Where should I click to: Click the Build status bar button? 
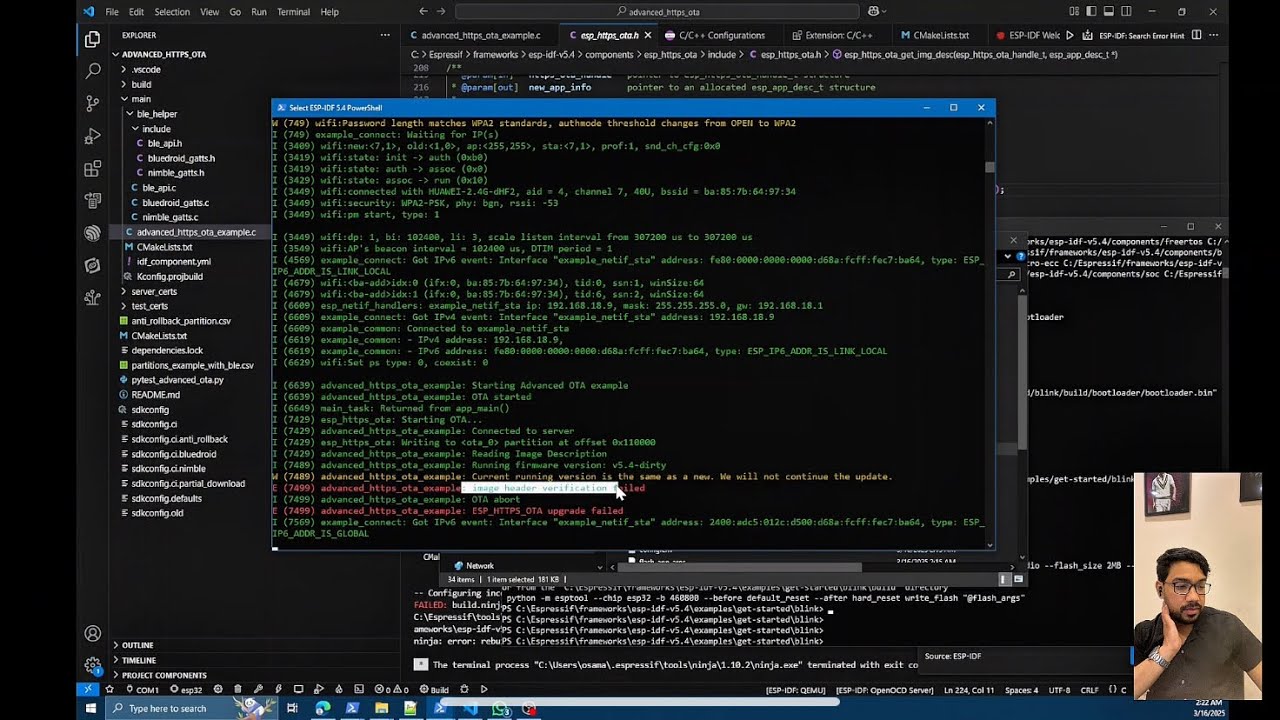point(434,690)
